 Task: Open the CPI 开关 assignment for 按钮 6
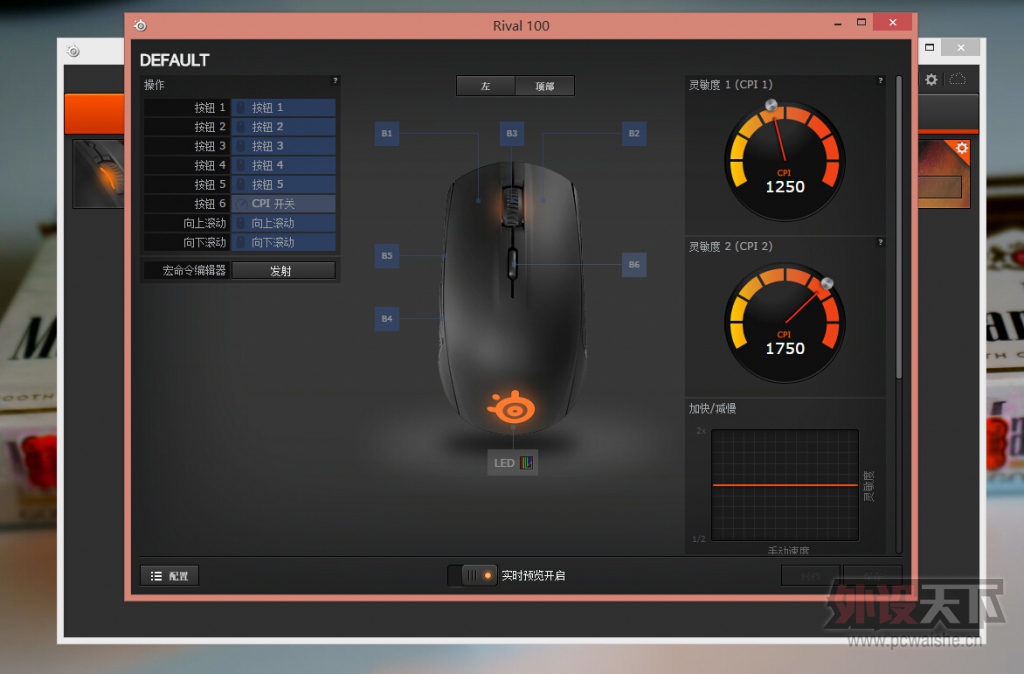(x=283, y=204)
